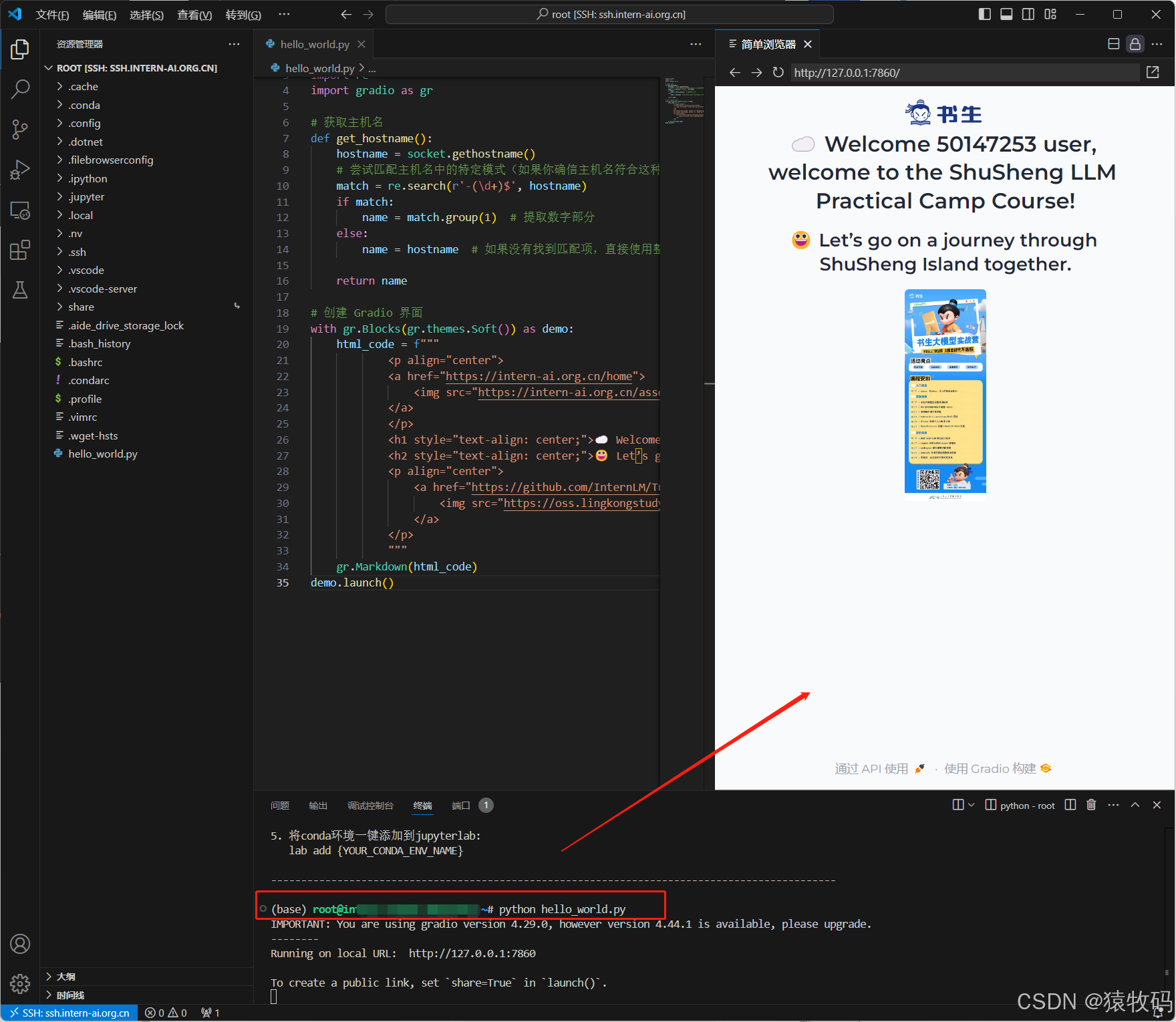Toggle primary side bar visibility
Screen dimensions: 1176x1022
point(985,14)
